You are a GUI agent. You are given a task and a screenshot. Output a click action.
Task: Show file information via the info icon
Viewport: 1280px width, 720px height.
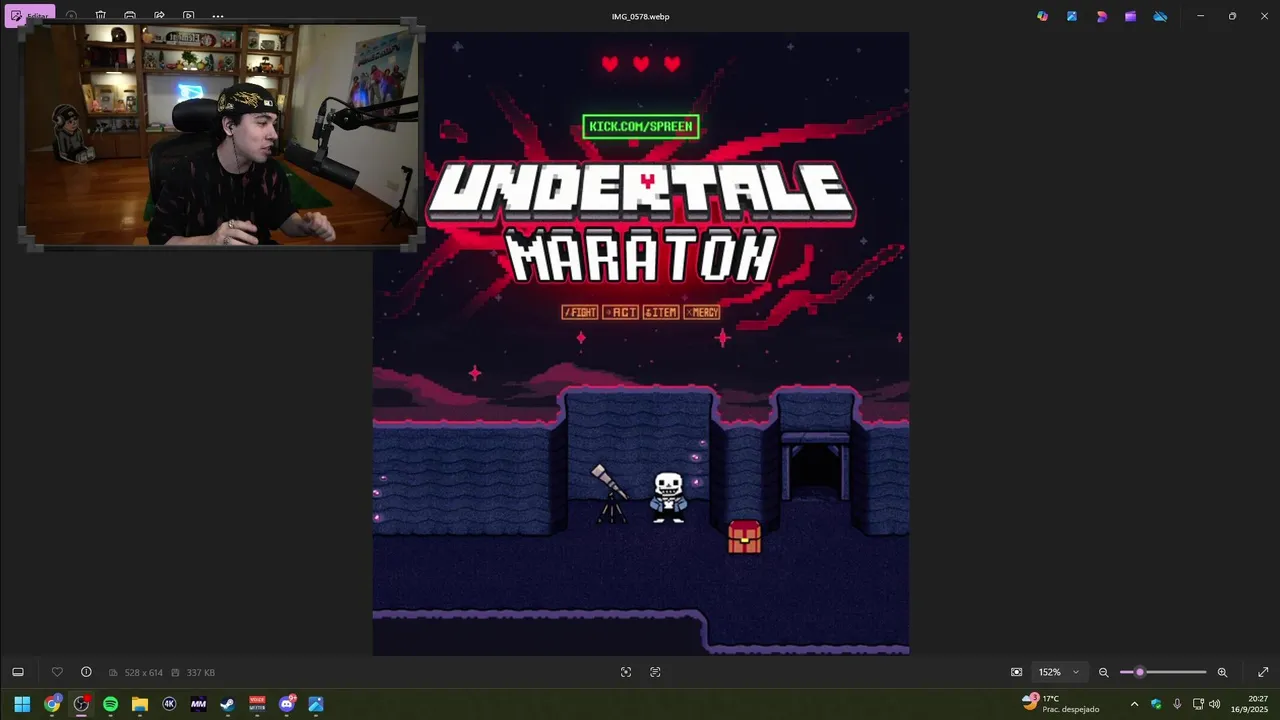point(86,672)
